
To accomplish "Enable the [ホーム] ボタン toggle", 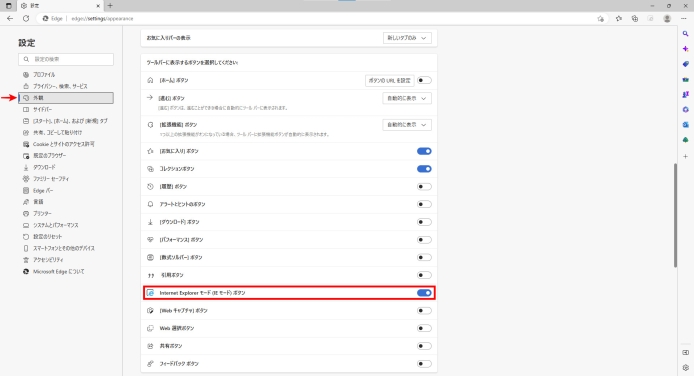I will 424,81.
